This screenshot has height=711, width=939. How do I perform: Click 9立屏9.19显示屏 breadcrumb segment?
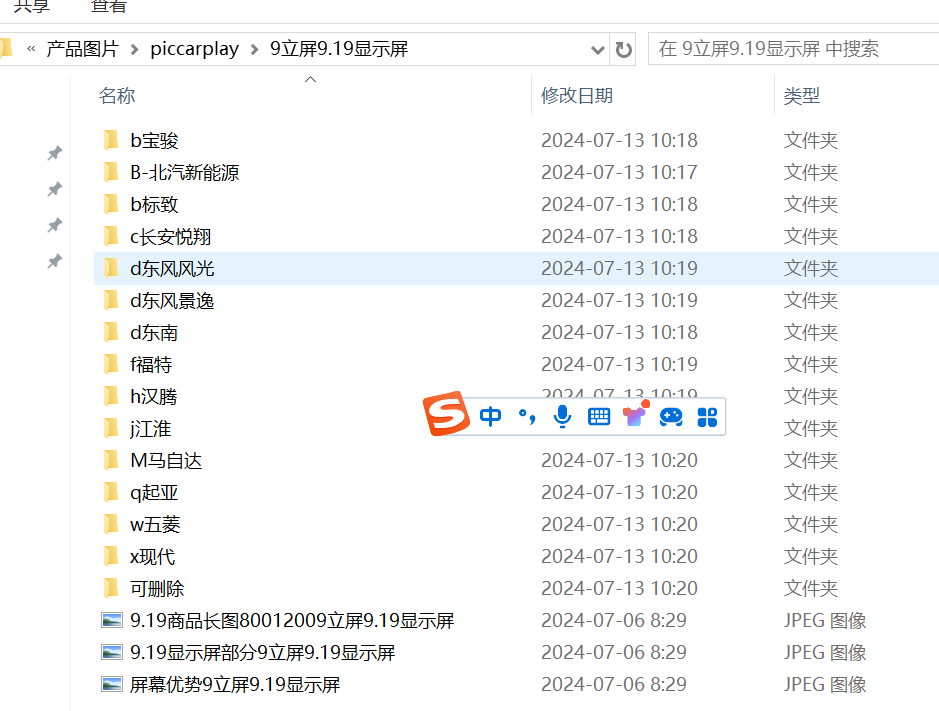pos(339,49)
